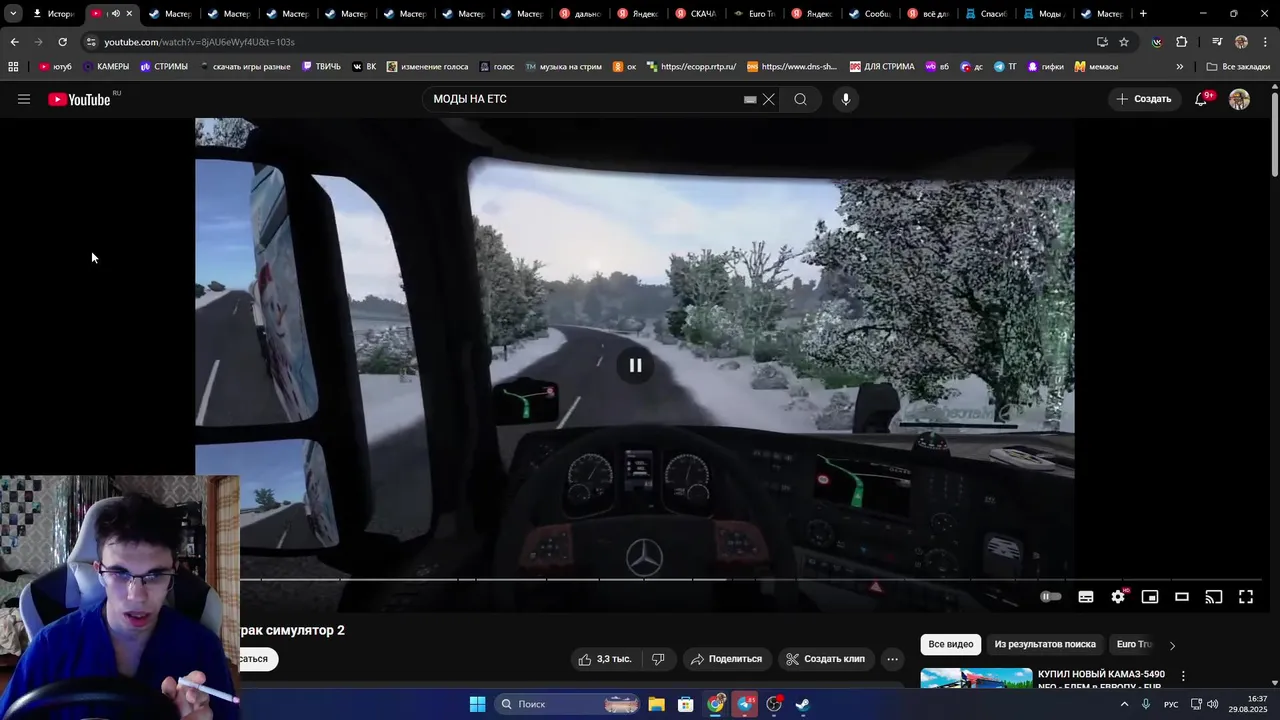This screenshot has width=1280, height=720.
Task: Open Telegram from the taskbar
Action: click(745, 704)
